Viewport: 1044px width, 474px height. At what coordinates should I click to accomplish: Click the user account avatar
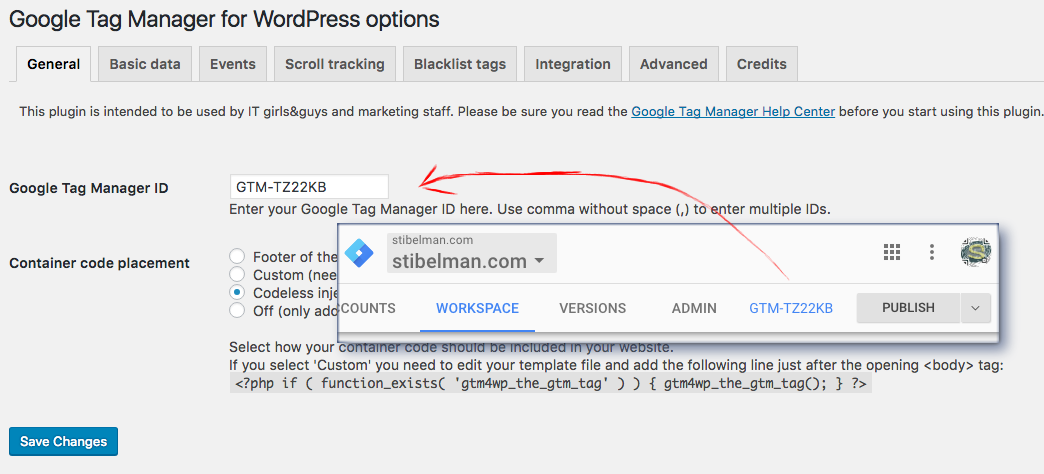[975, 252]
